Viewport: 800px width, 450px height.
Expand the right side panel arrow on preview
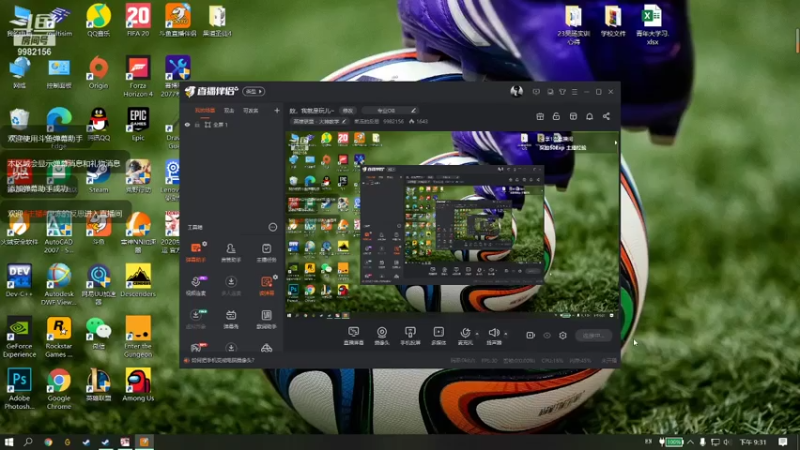point(616,143)
